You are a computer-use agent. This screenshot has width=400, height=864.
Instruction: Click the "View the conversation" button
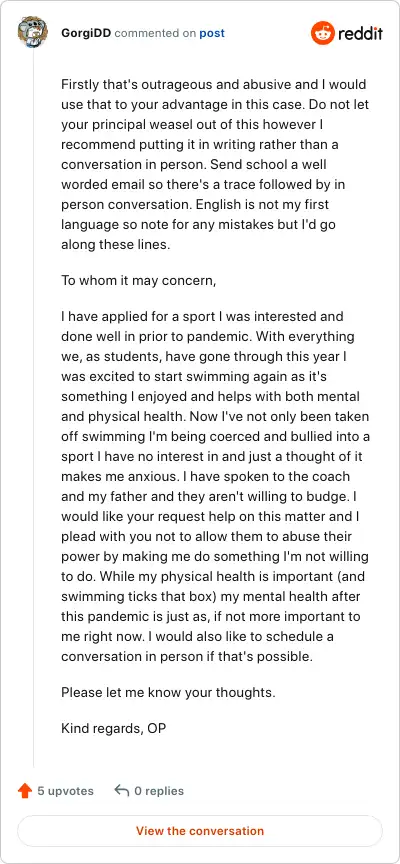click(200, 831)
